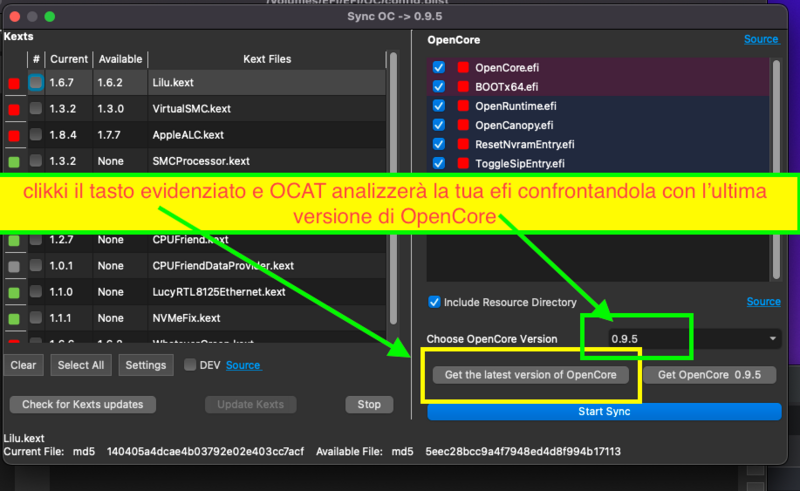Tick the checkbox for Lilu.kext row
This screenshot has width=800, height=491.
pyautogui.click(x=36, y=82)
